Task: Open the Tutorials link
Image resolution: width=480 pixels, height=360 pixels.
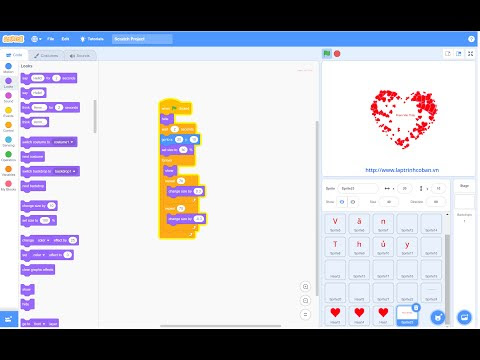Action: tap(92, 39)
